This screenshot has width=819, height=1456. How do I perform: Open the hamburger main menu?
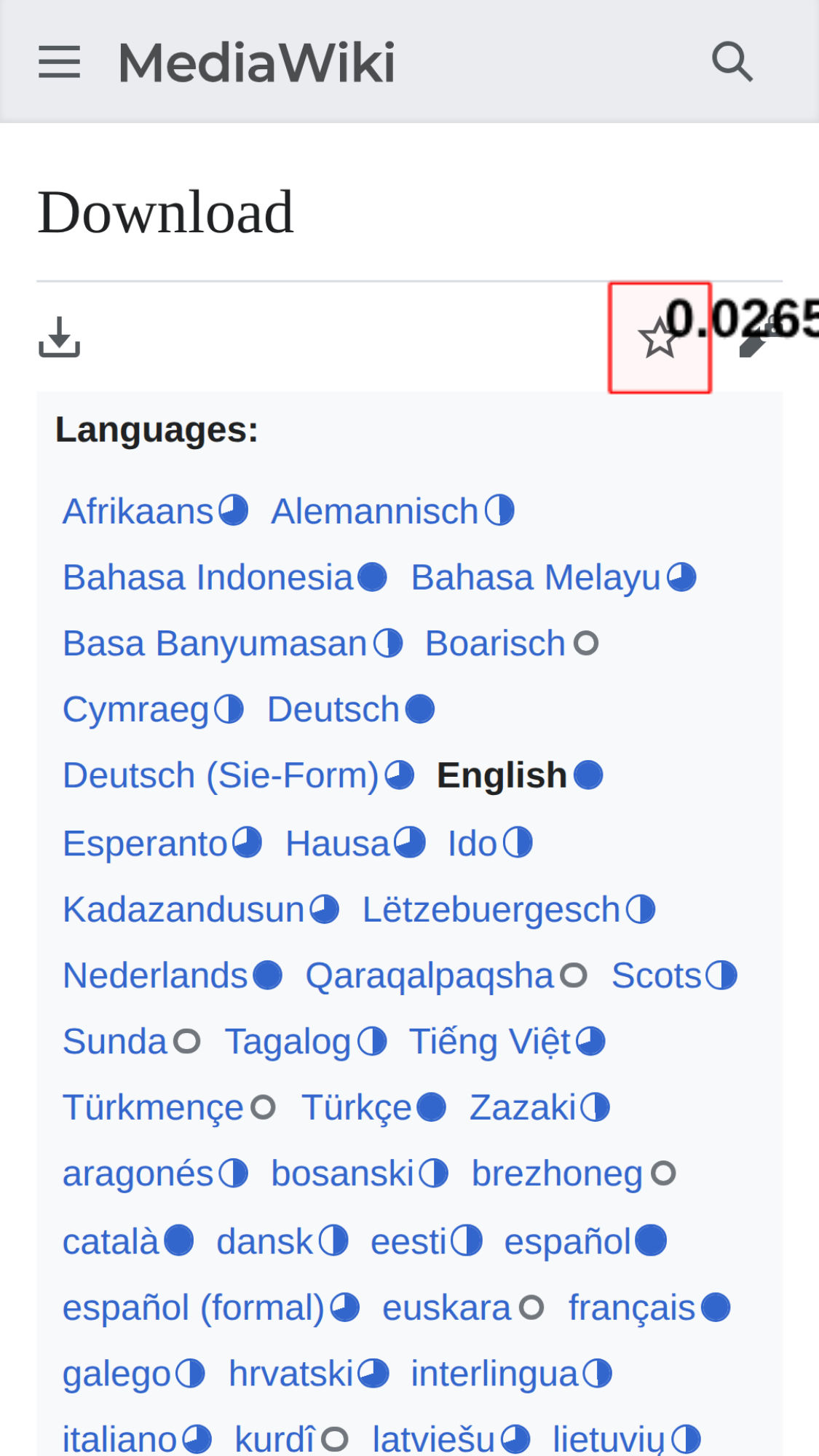coord(59,62)
